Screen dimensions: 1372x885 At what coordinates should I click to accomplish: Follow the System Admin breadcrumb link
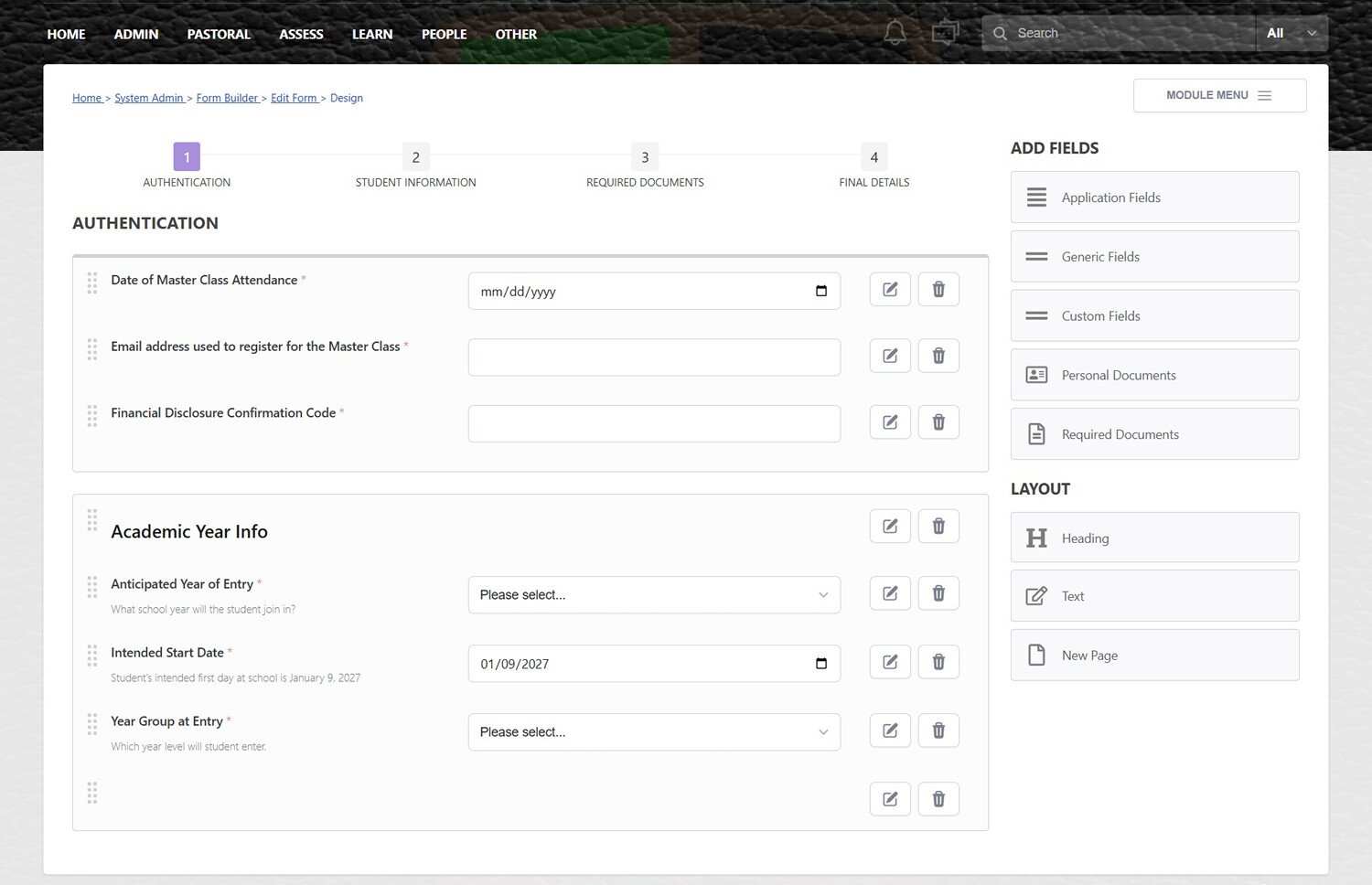coord(149,98)
